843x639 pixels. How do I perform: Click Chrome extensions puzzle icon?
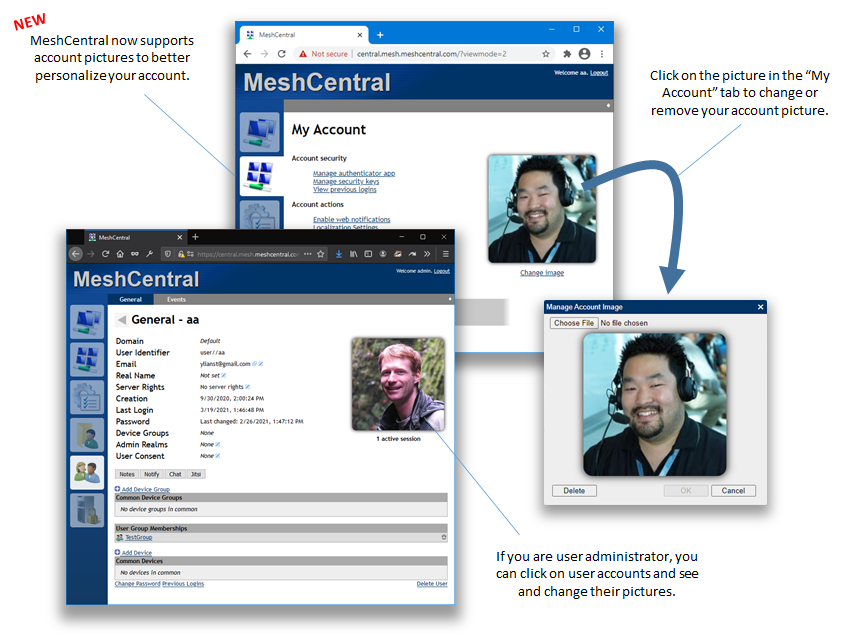pos(567,54)
